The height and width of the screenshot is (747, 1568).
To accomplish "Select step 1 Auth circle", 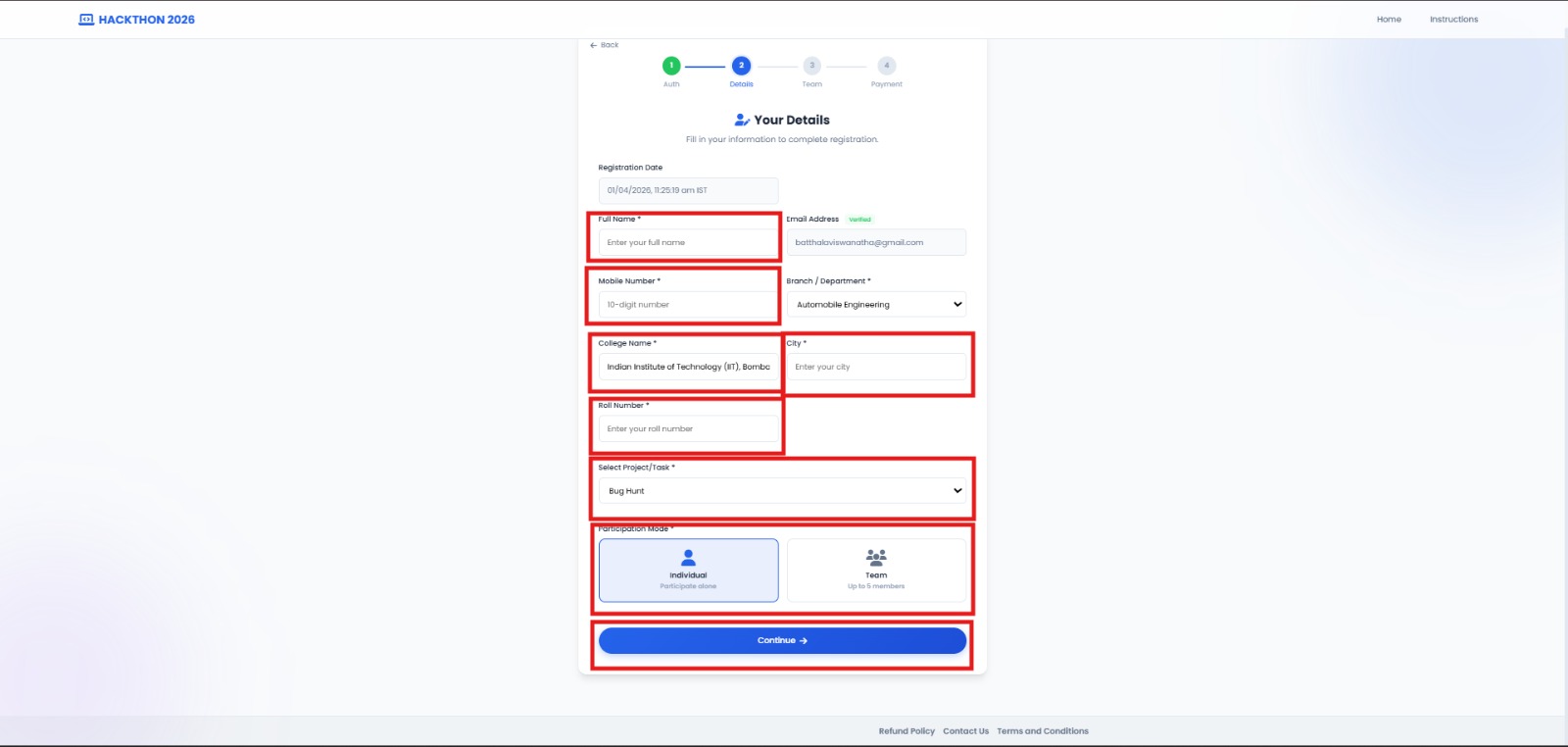I will coord(671,66).
